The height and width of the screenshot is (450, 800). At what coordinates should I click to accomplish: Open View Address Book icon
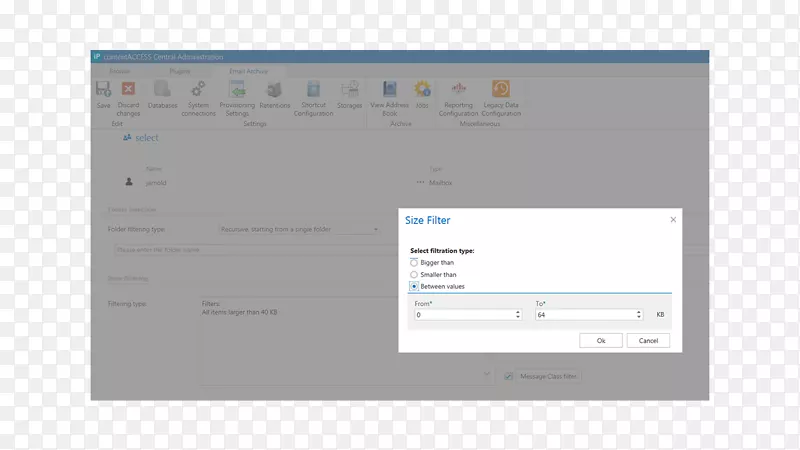(390, 89)
